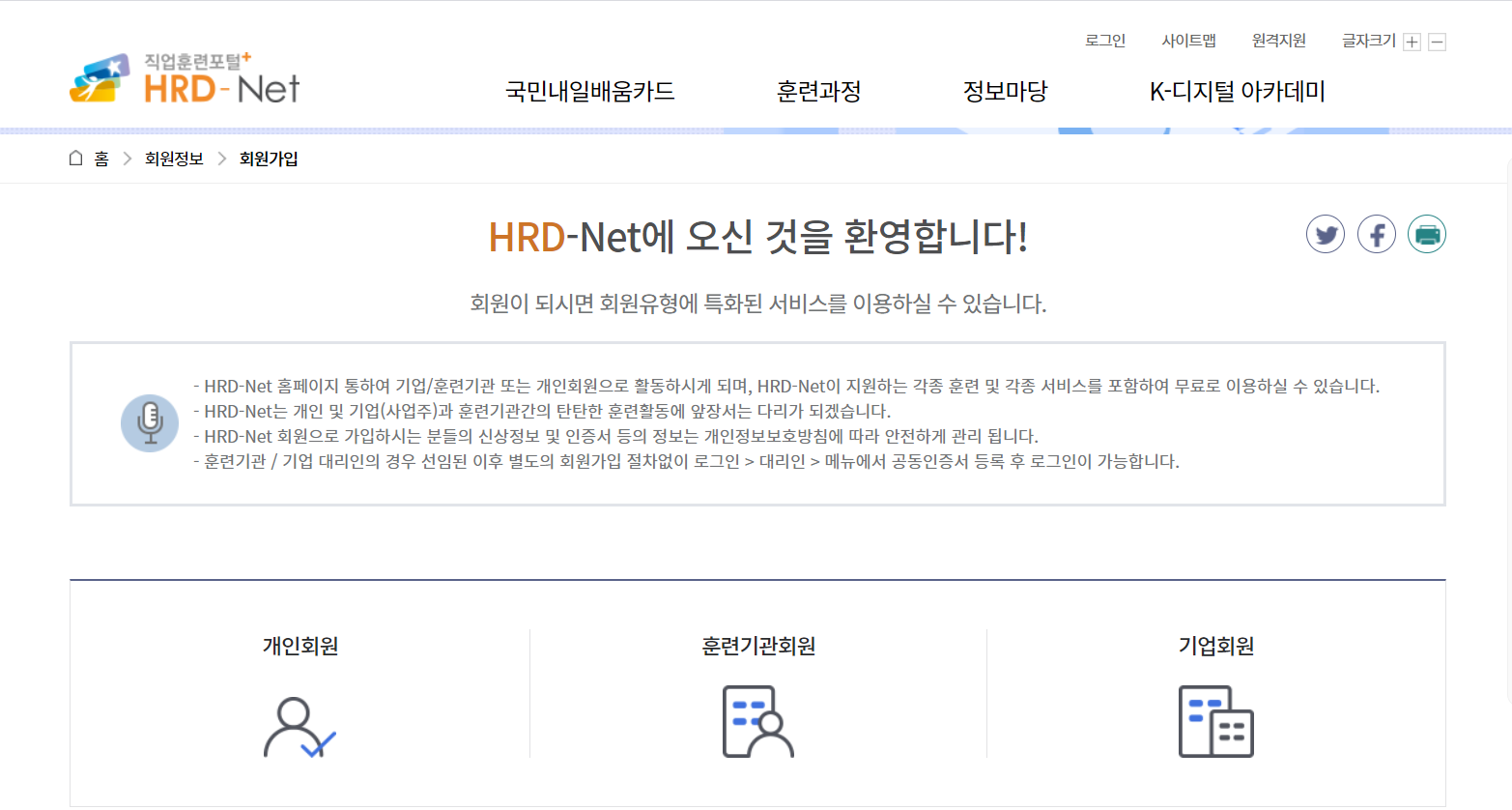Click the 글자크기 label
The width and height of the screenshot is (1512, 810).
[x=1369, y=41]
